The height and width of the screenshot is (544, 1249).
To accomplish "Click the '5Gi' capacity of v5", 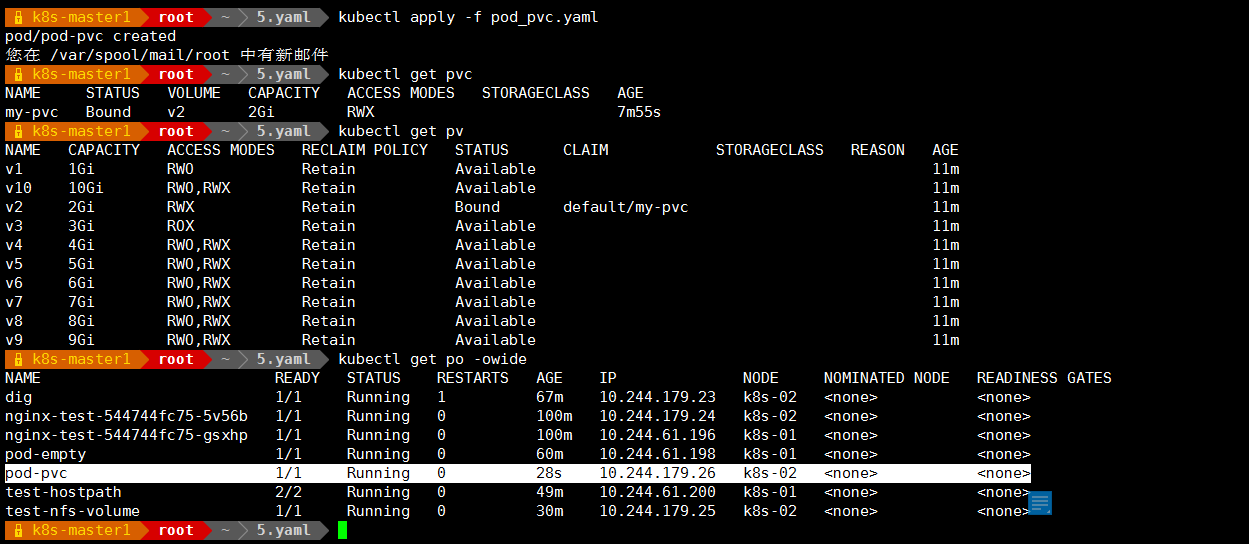I will pyautogui.click(x=81, y=264).
